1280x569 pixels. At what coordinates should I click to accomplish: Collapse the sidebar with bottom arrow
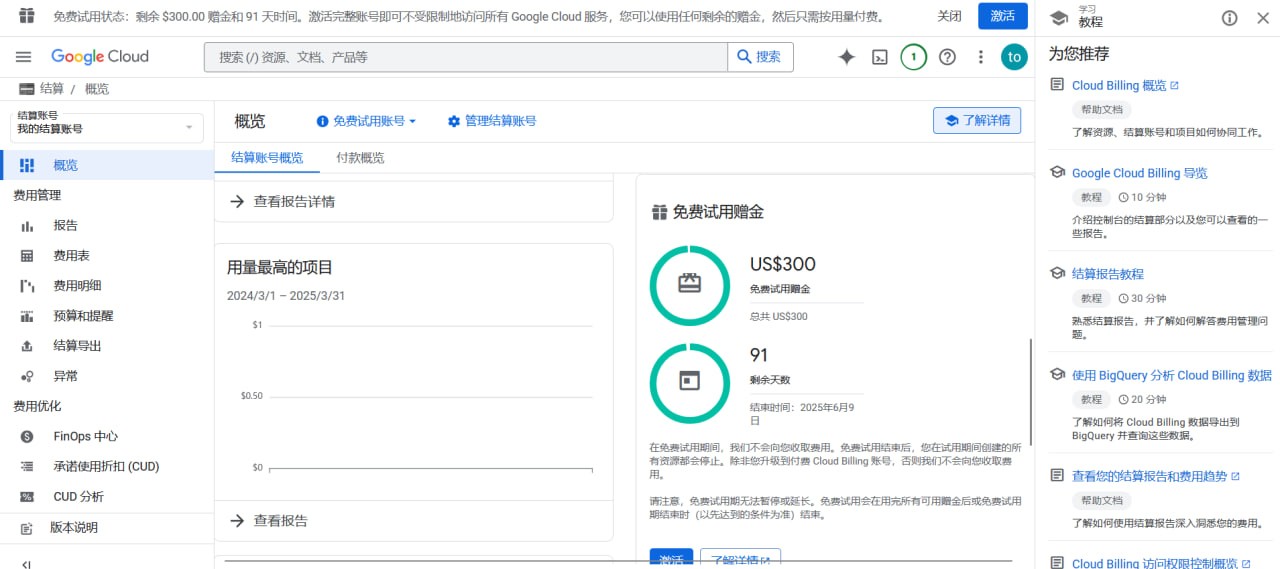click(x=26, y=563)
